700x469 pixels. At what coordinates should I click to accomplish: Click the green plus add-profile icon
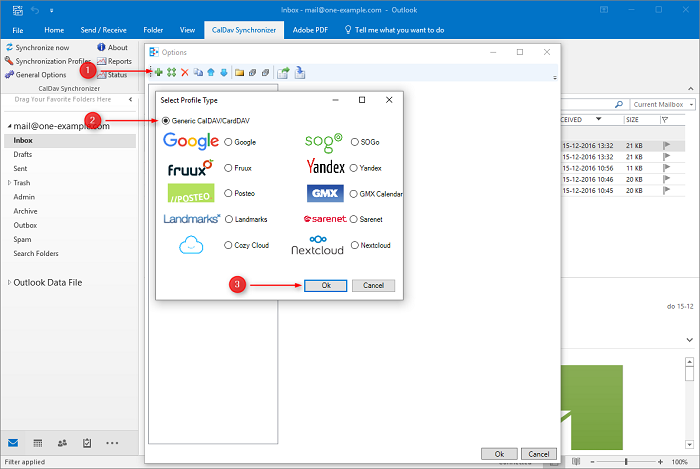[157, 73]
